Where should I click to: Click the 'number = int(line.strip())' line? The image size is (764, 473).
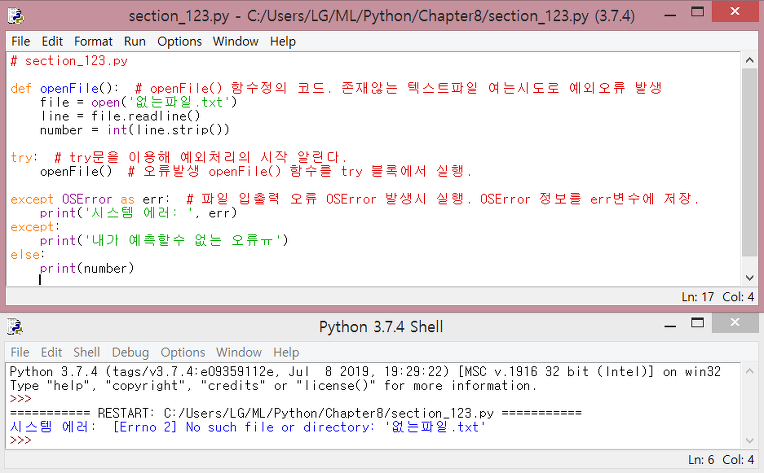tap(134, 130)
